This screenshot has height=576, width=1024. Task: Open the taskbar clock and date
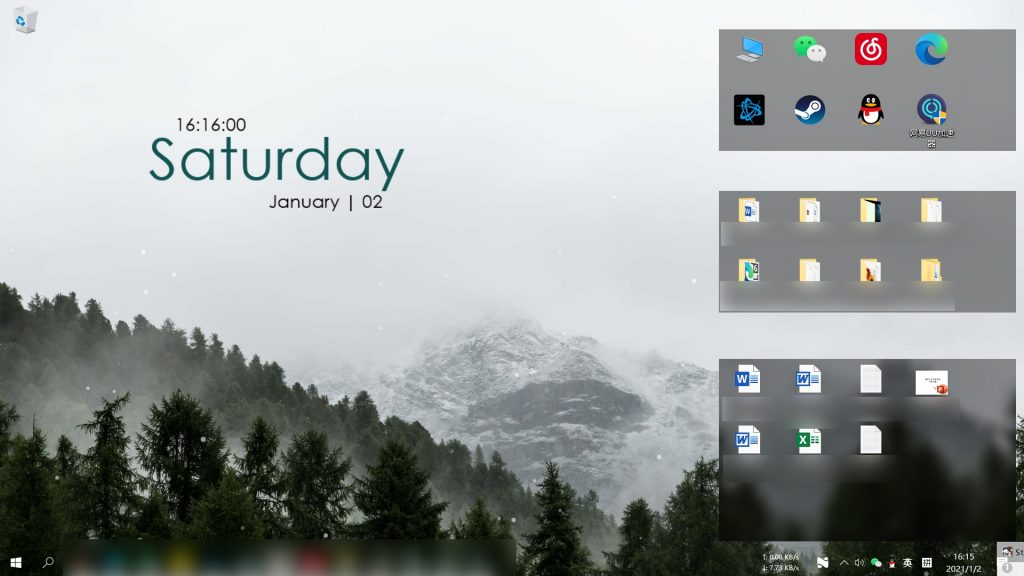[x=964, y=562]
